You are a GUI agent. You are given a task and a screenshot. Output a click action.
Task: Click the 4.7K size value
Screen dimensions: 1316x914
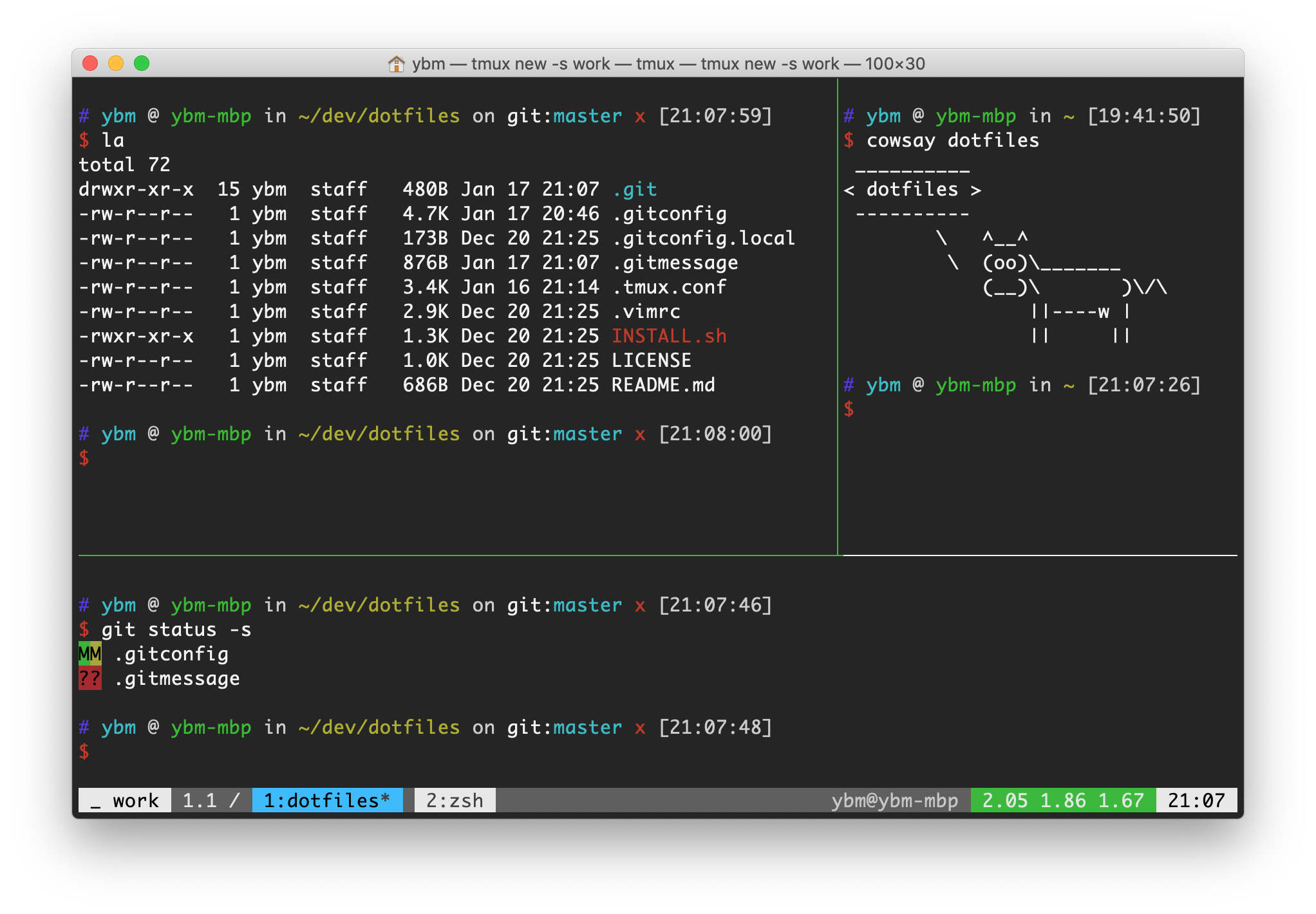tap(426, 214)
